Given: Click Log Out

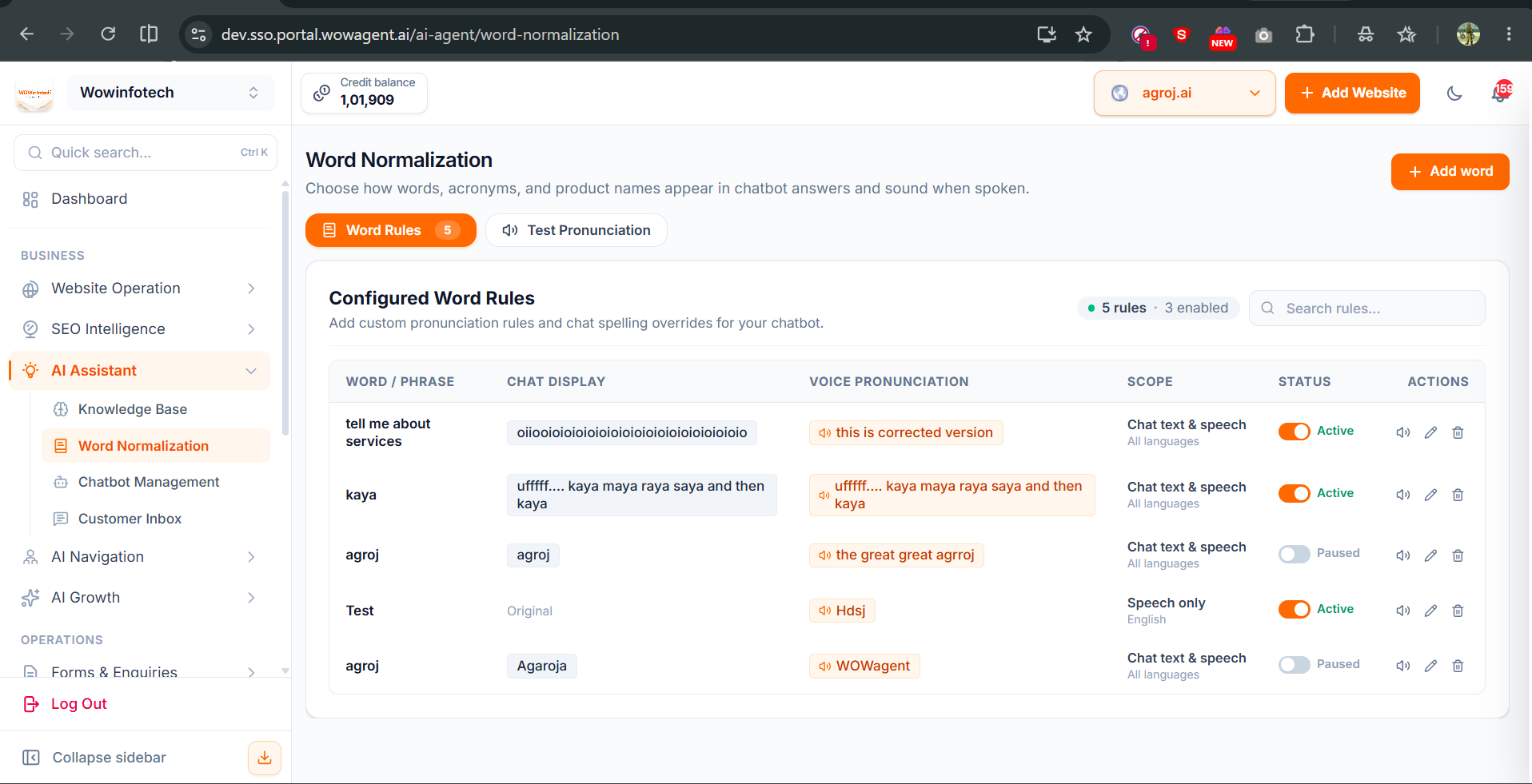Looking at the screenshot, I should pos(66,704).
